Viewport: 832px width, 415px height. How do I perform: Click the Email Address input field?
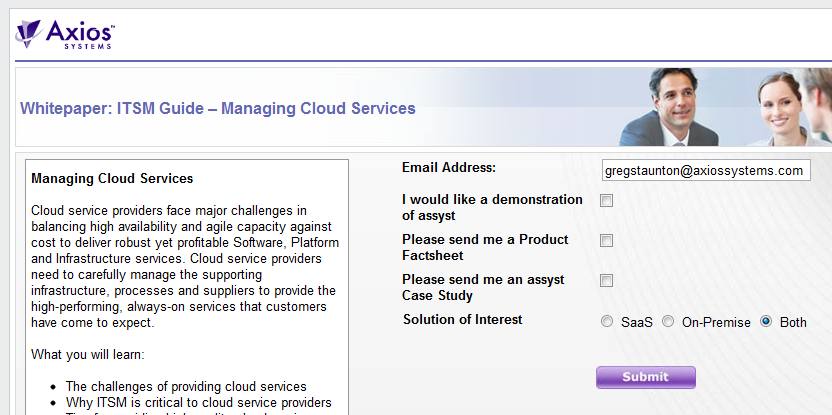[x=706, y=170]
